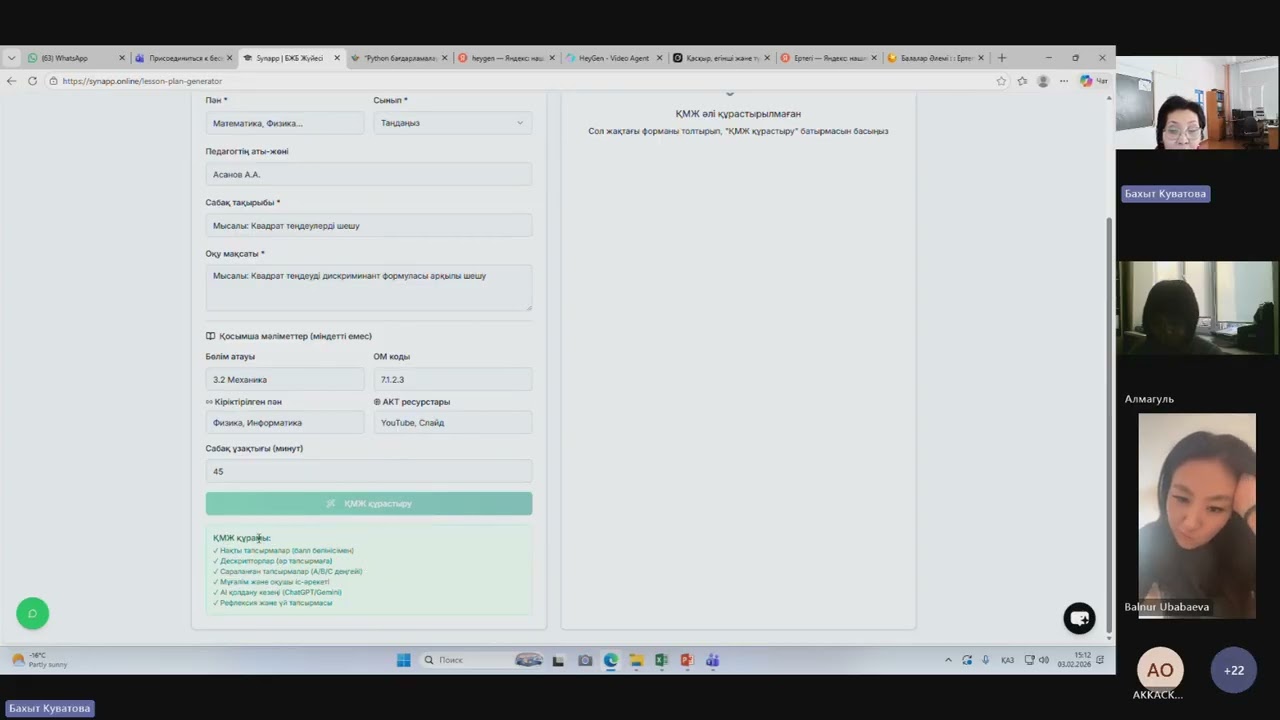Click the microphone tray icon
Image resolution: width=1280 pixels, height=720 pixels.
[x=986, y=660]
